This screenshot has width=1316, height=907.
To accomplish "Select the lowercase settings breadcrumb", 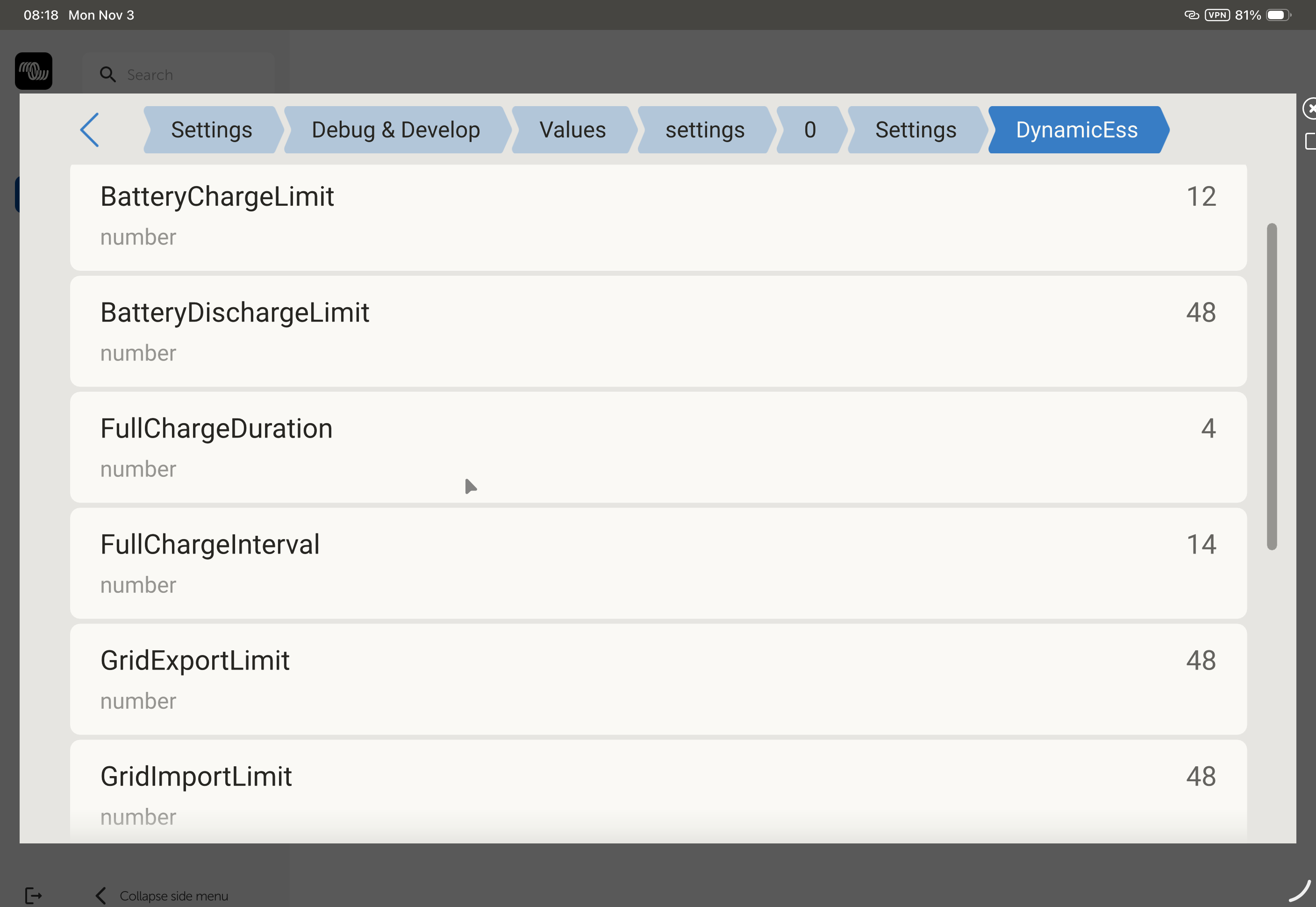I will coord(704,130).
